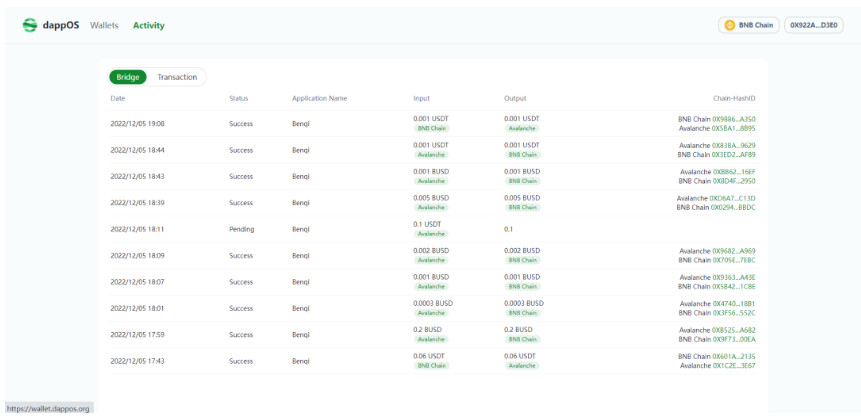Select date 2022/12/05 17:43
Image resolution: width=861 pixels, height=417 pixels.
point(137,361)
